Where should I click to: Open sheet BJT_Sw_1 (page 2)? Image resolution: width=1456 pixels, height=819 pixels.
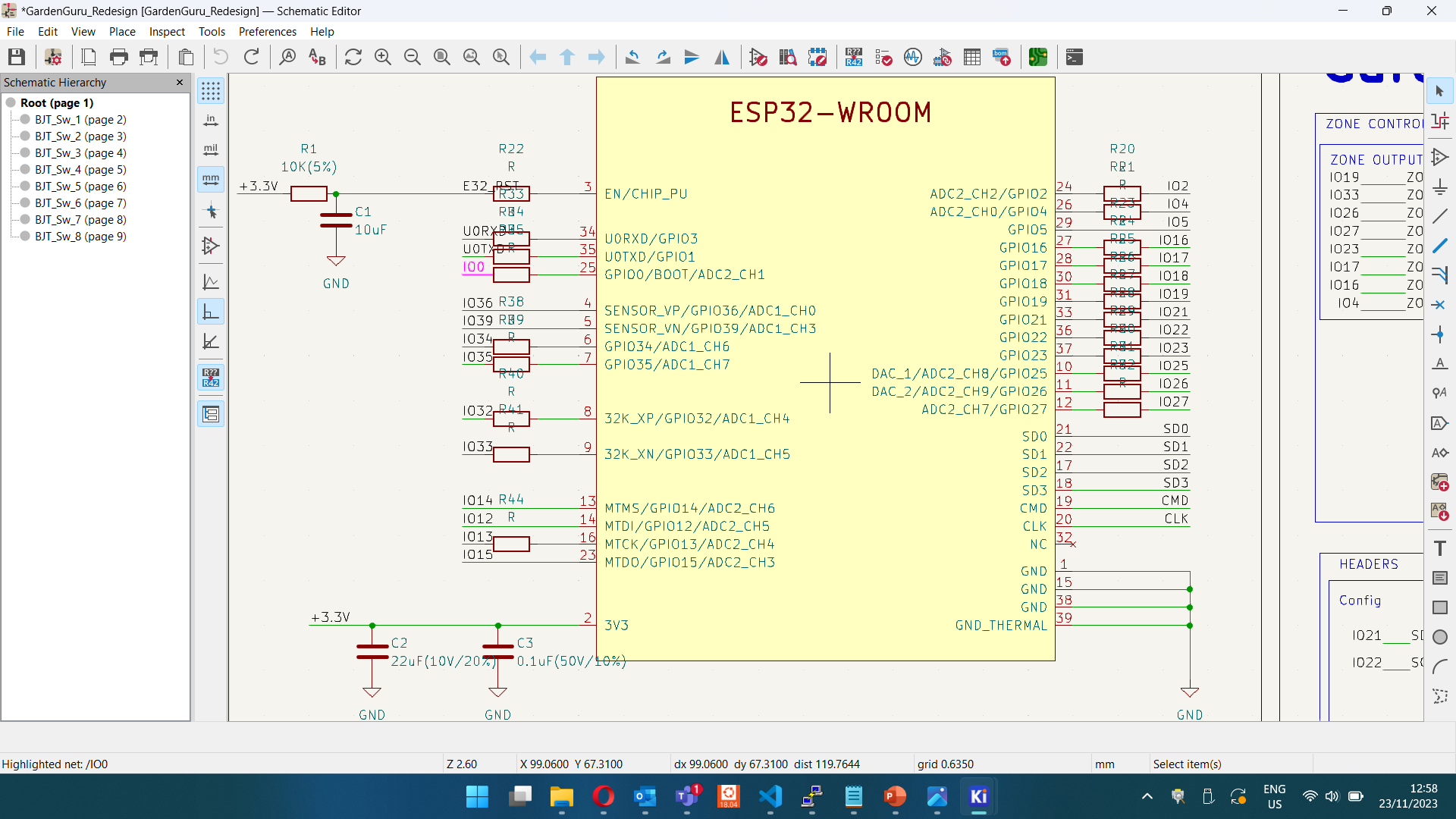(x=80, y=119)
